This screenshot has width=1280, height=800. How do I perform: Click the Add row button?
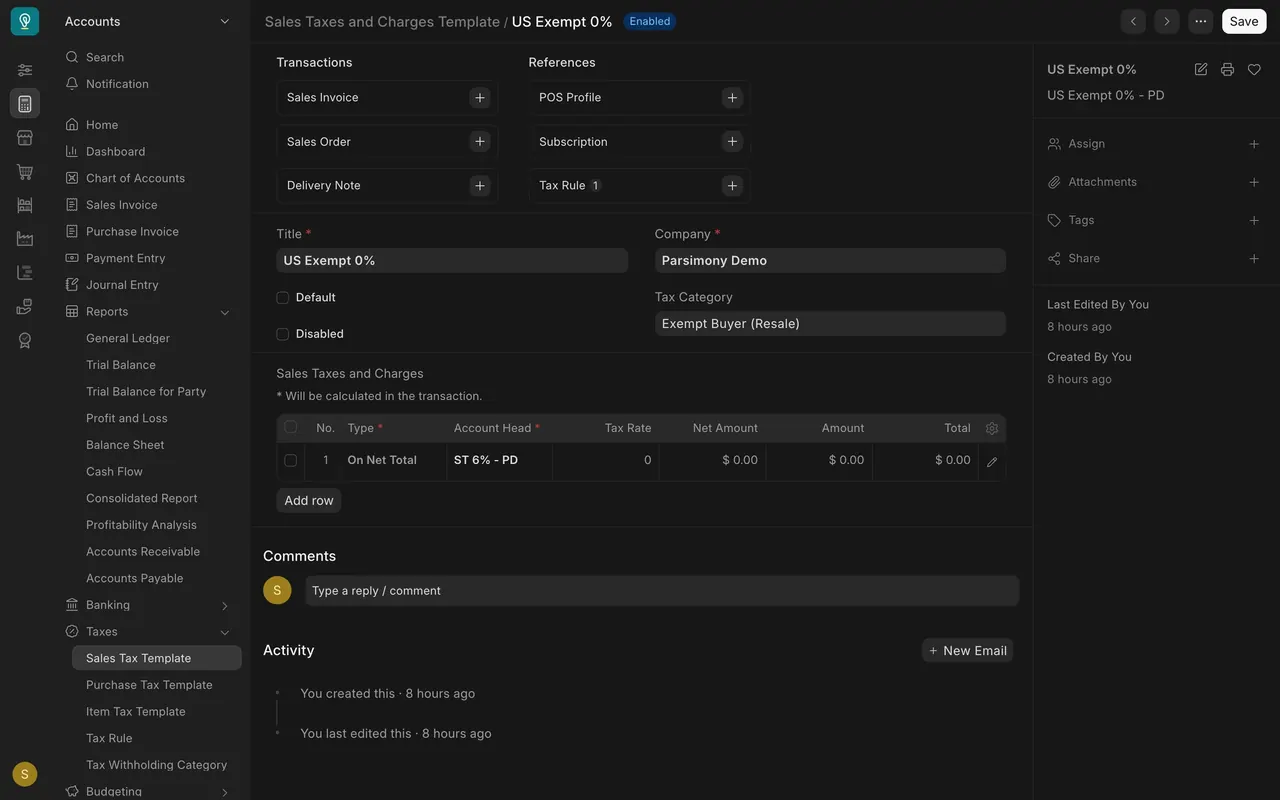click(309, 500)
